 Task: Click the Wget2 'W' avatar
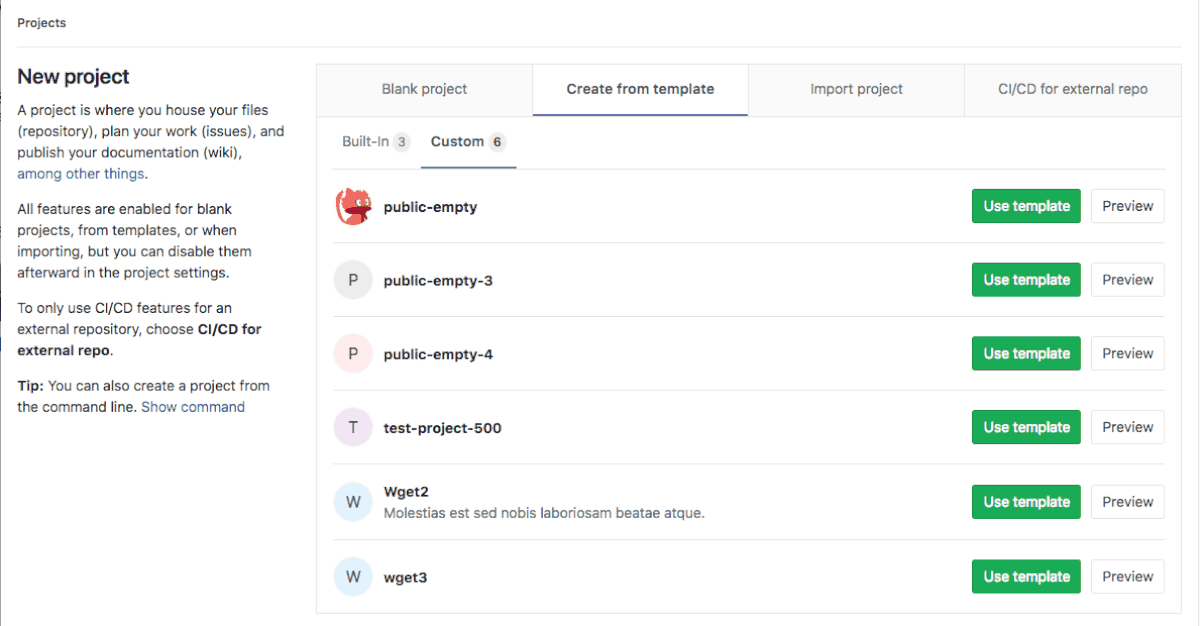click(353, 502)
